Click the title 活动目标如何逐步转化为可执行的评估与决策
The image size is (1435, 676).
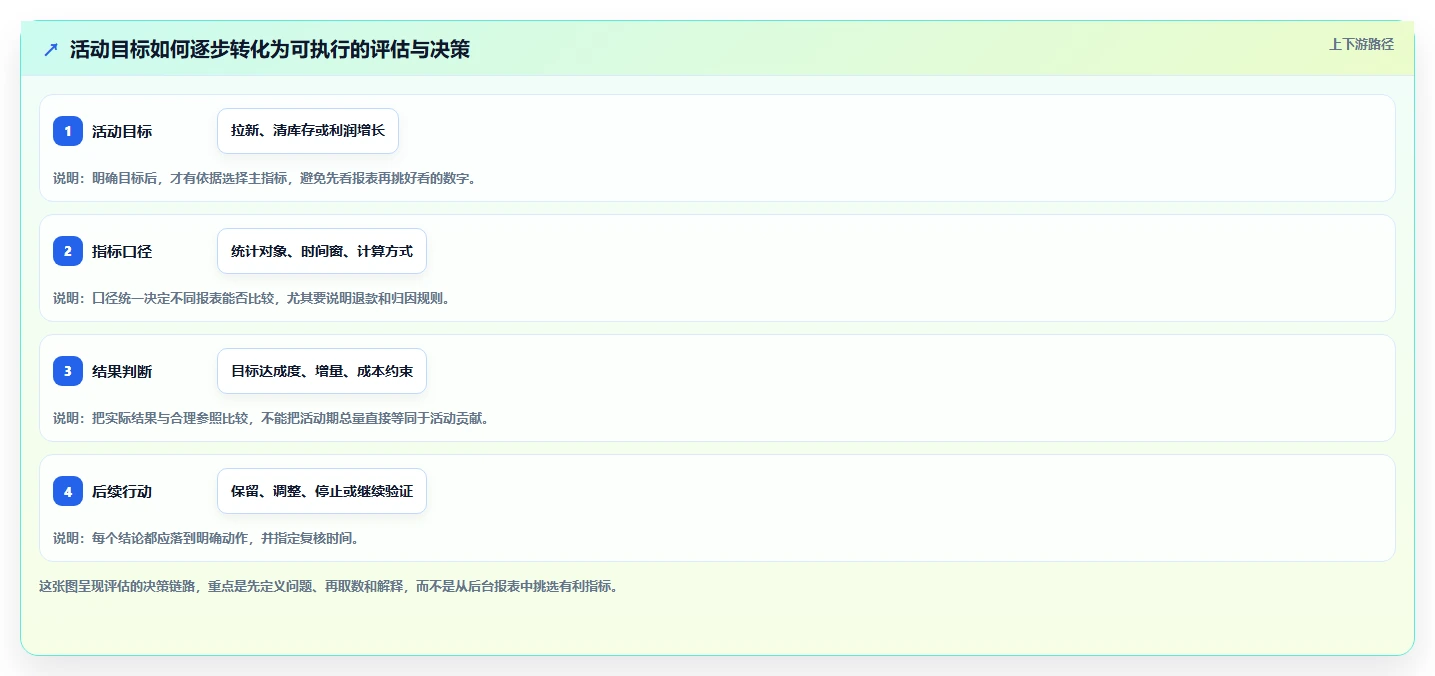[x=270, y=49]
